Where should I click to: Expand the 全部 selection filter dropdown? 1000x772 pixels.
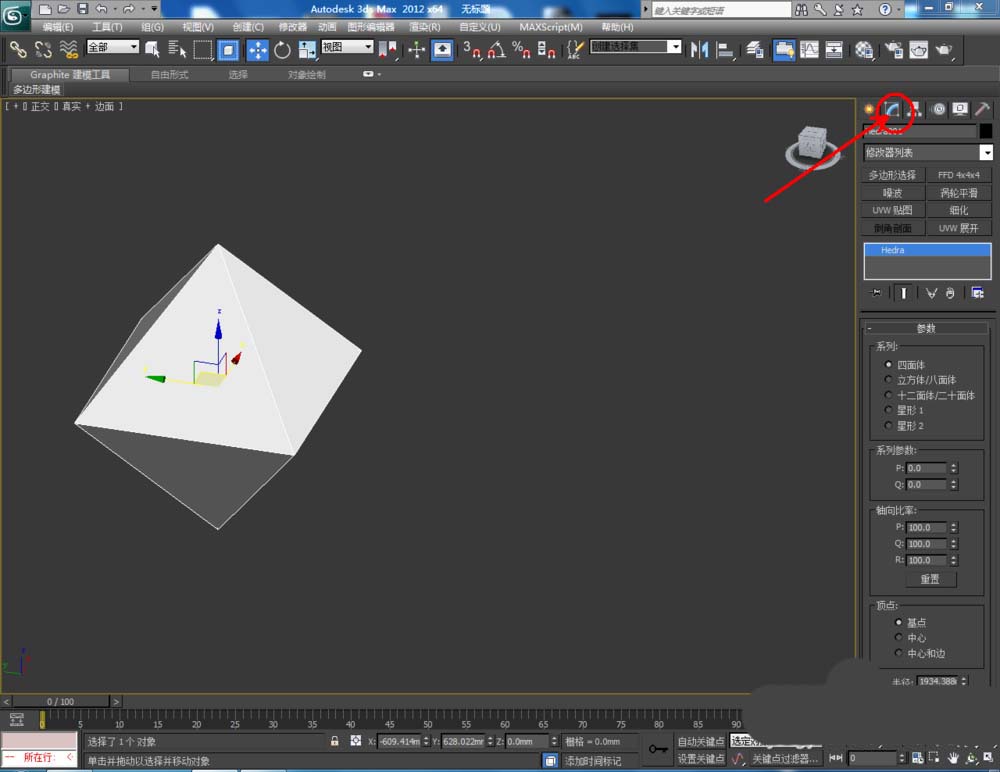[113, 47]
